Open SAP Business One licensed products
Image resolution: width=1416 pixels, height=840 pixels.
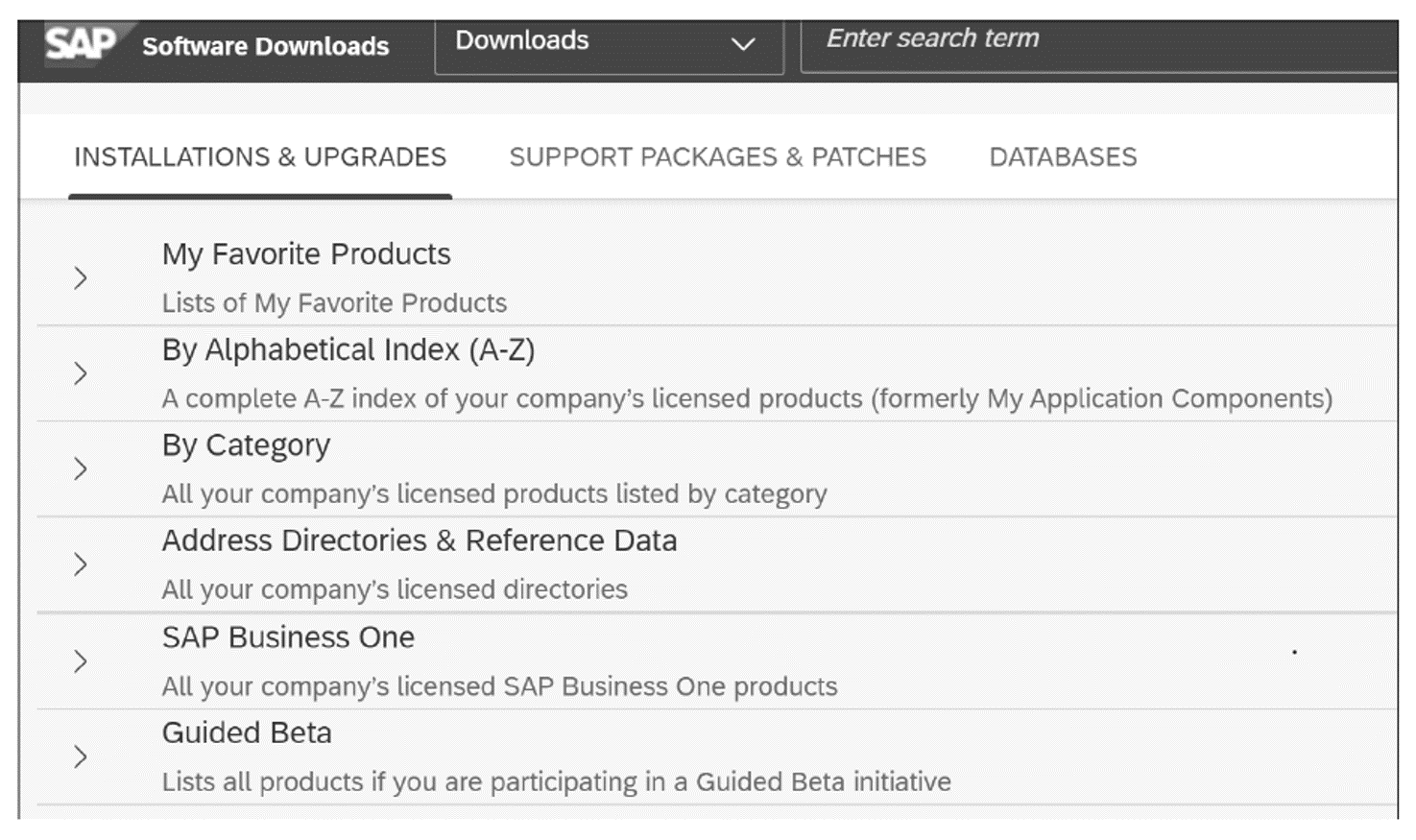click(288, 636)
